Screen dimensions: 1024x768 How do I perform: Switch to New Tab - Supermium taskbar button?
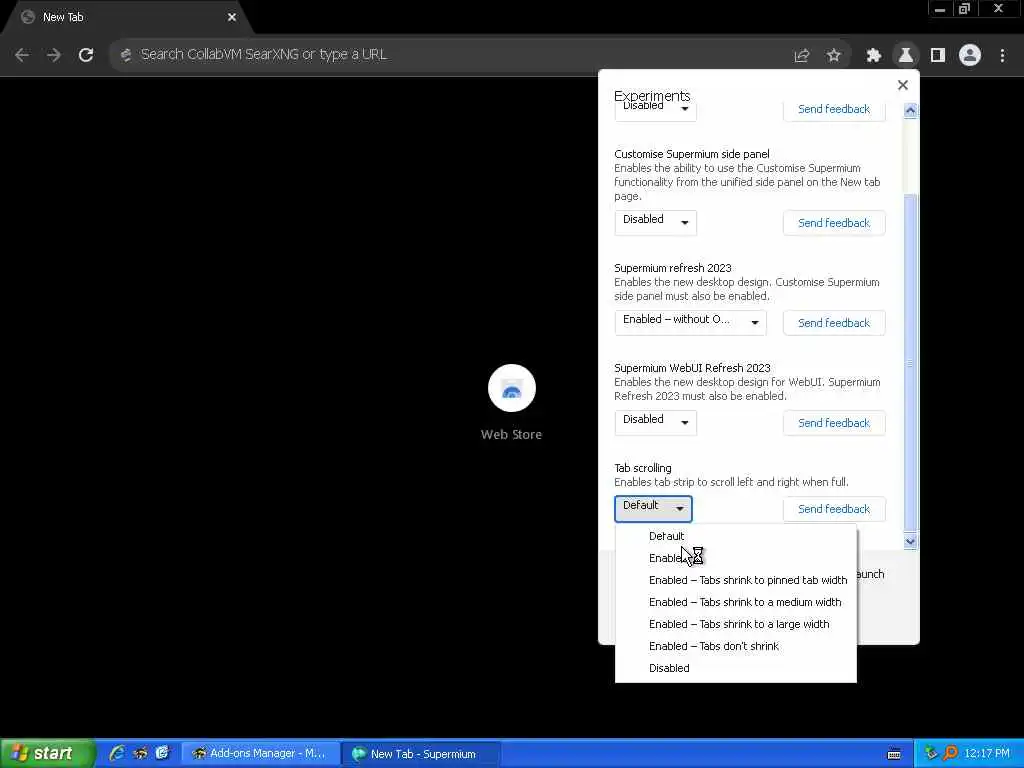(421, 754)
